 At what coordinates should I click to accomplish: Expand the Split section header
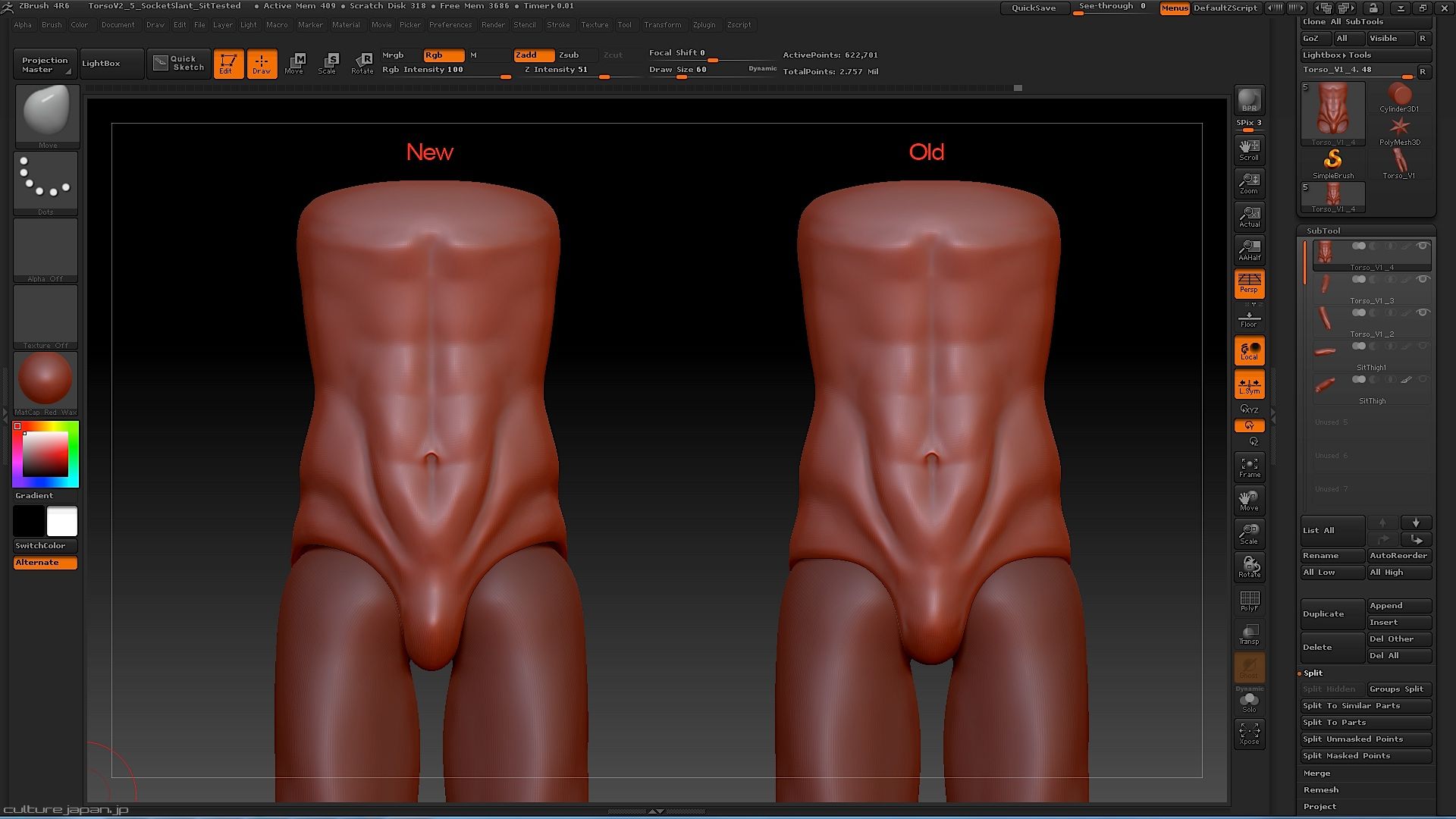click(1313, 673)
